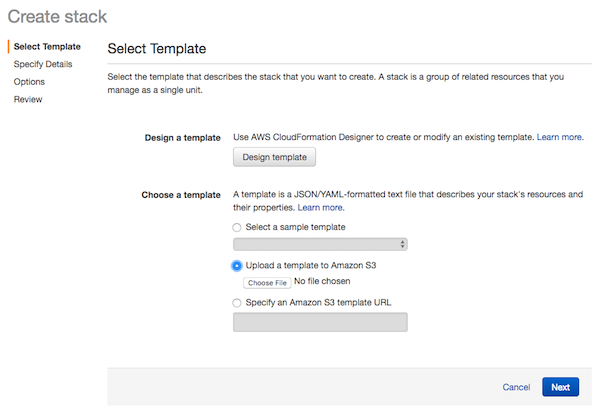The width and height of the screenshot is (600, 413).
Task: Click the Choose File button
Action: [x=267, y=283]
